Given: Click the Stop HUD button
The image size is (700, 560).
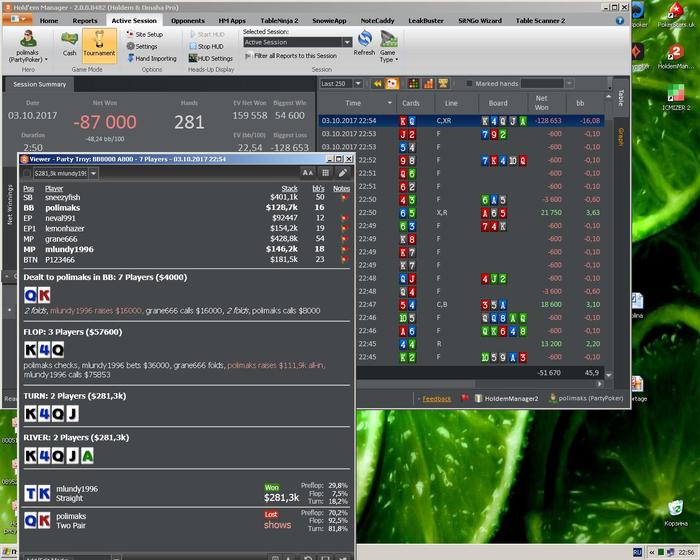Looking at the screenshot, I should click(210, 46).
